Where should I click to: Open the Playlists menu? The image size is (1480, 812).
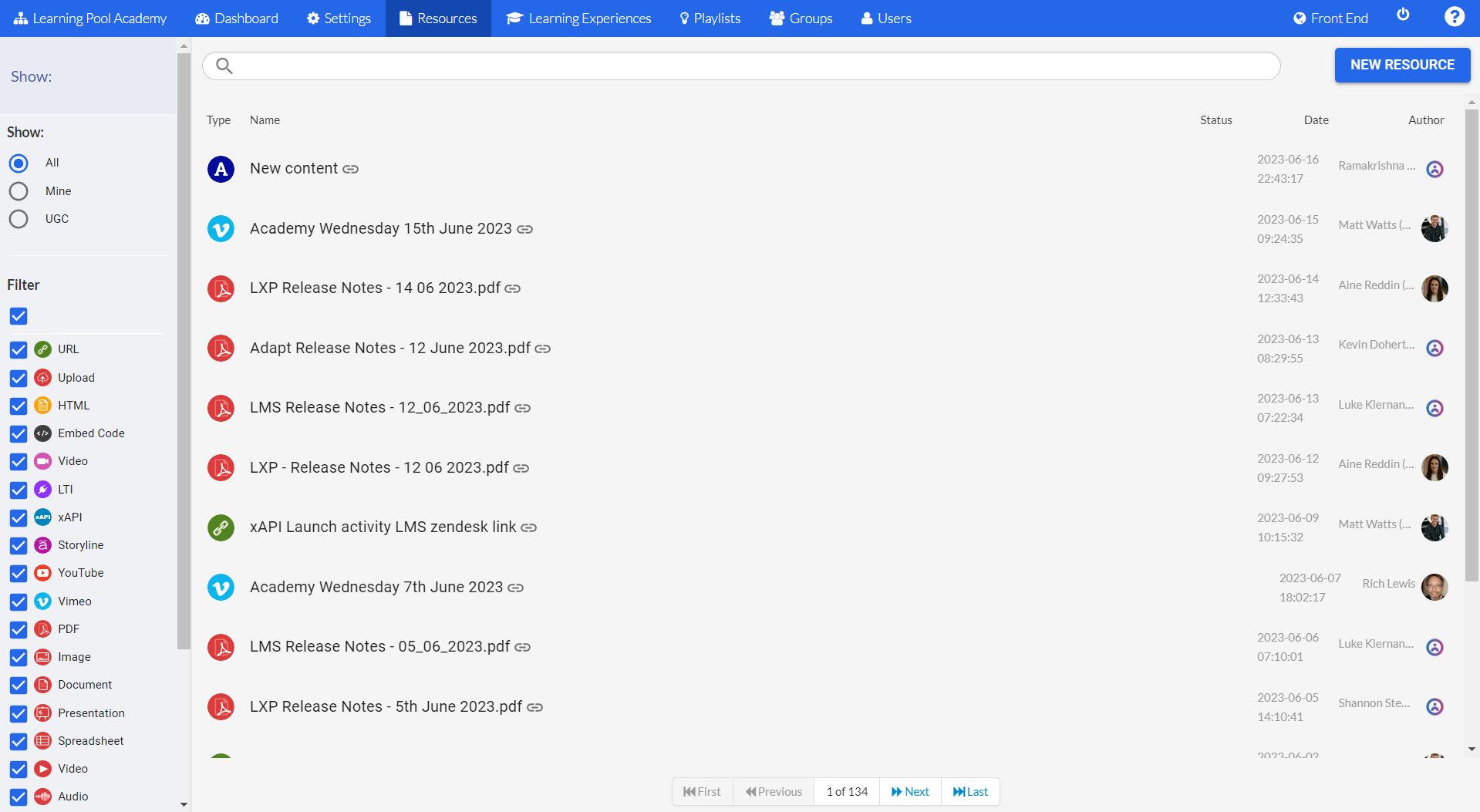[x=710, y=19]
